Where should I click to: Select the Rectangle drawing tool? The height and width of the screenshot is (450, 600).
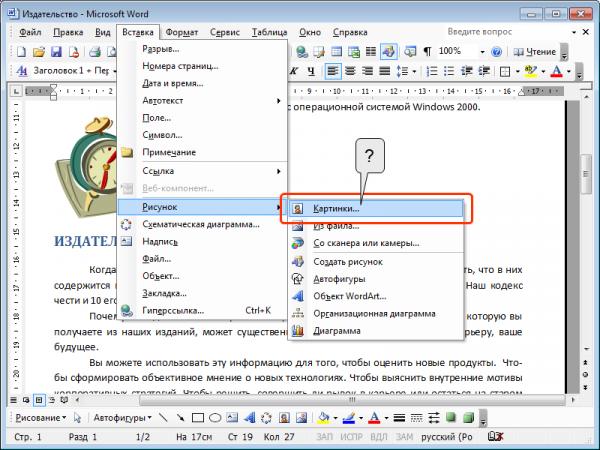coord(197,417)
